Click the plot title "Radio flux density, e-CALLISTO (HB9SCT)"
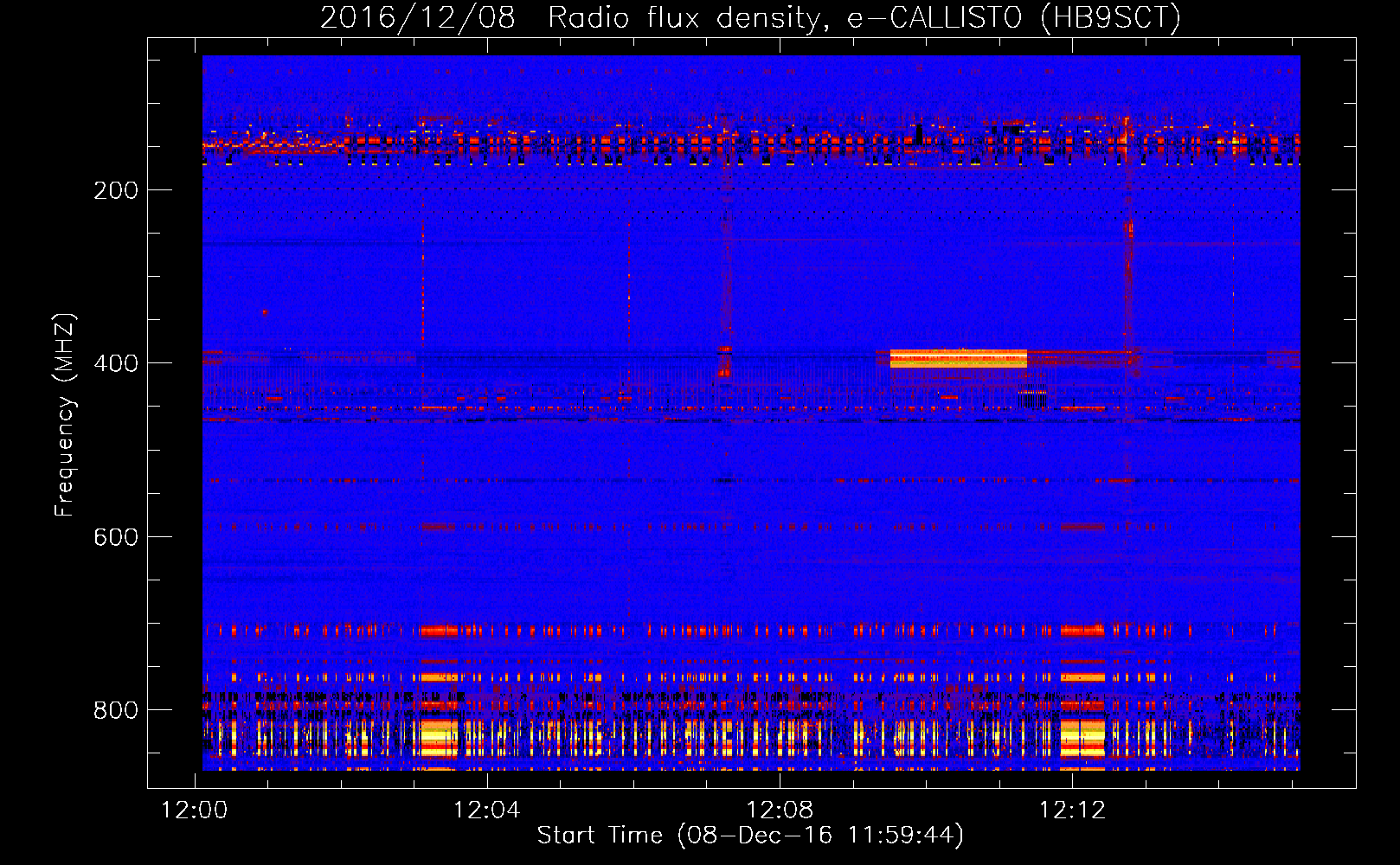Screen dimensions: 1400x865 pyautogui.click(x=864, y=18)
